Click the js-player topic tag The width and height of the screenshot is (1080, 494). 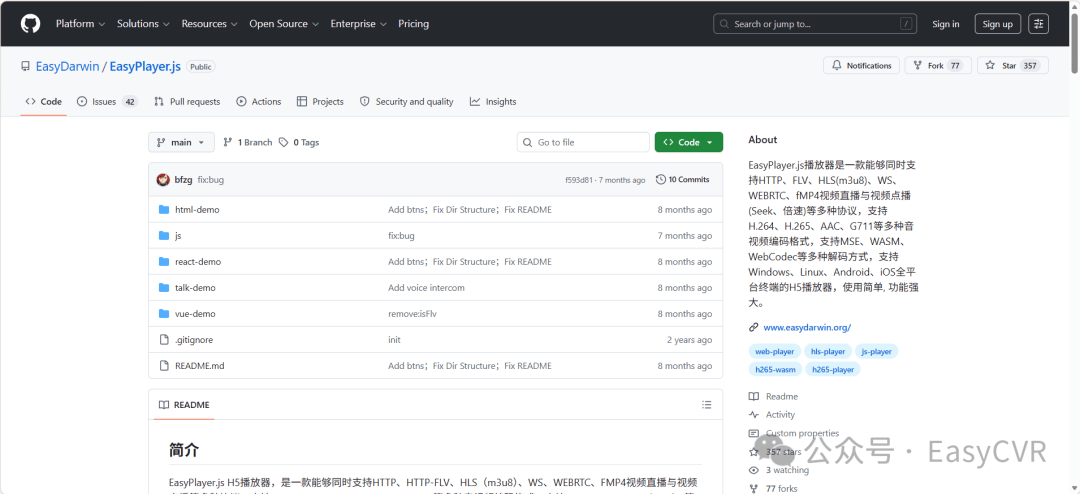click(x=877, y=351)
